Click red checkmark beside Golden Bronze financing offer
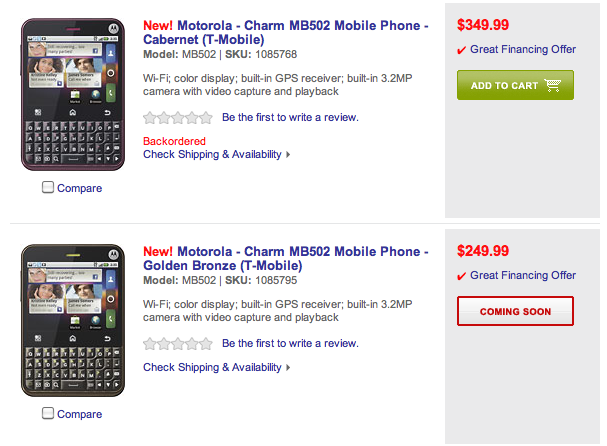Viewport: 607px width, 446px height. coord(461,276)
